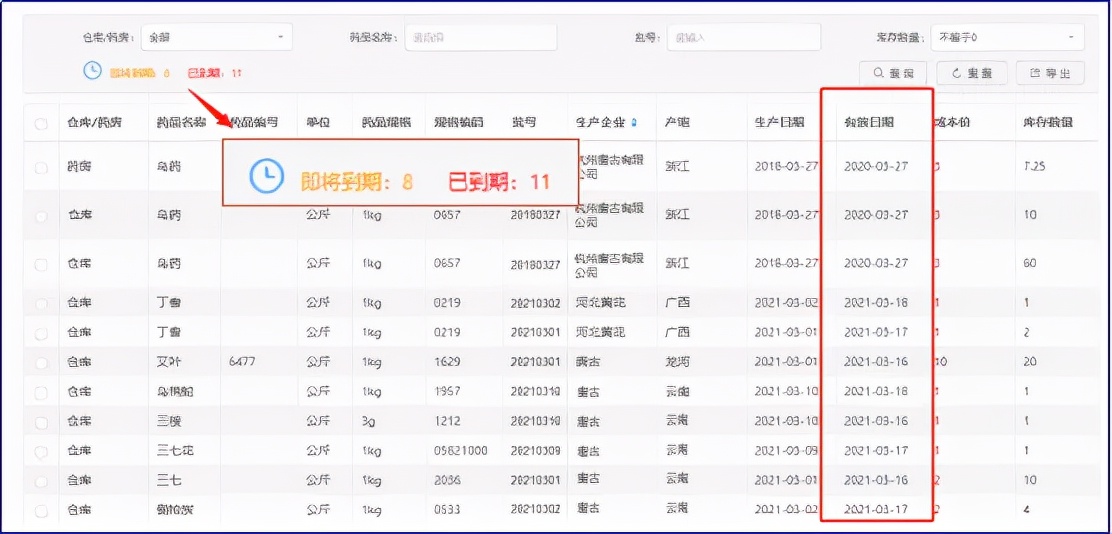The height and width of the screenshot is (534, 1112).
Task: Click the stock quantity cell 20
Action: click(1030, 362)
